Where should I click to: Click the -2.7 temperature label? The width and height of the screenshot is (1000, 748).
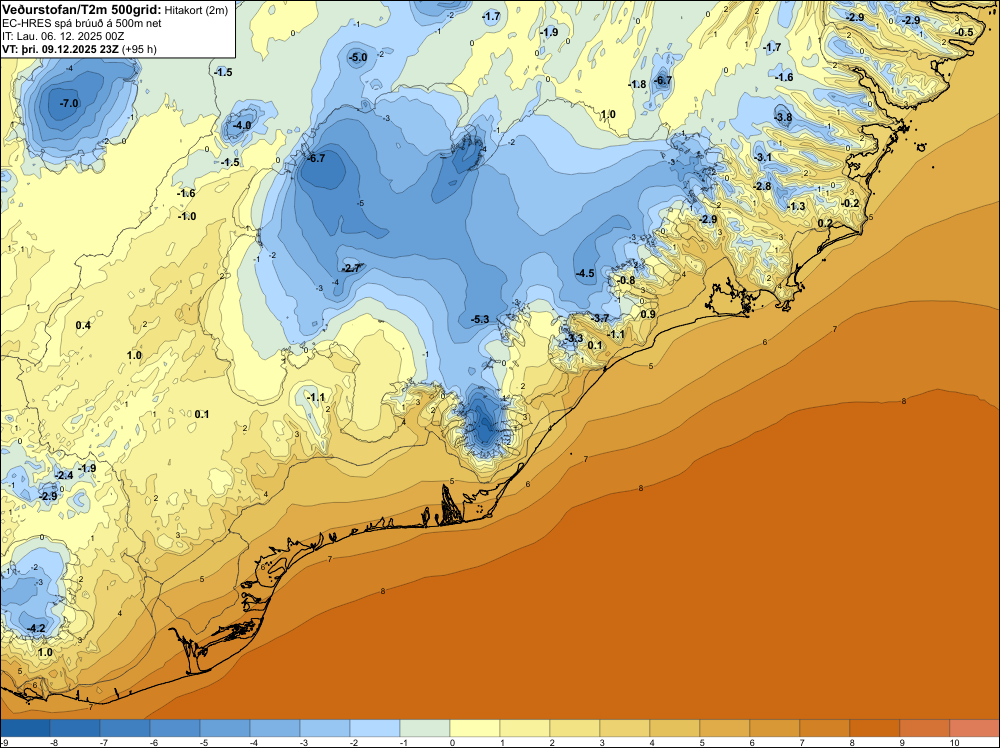(x=351, y=268)
